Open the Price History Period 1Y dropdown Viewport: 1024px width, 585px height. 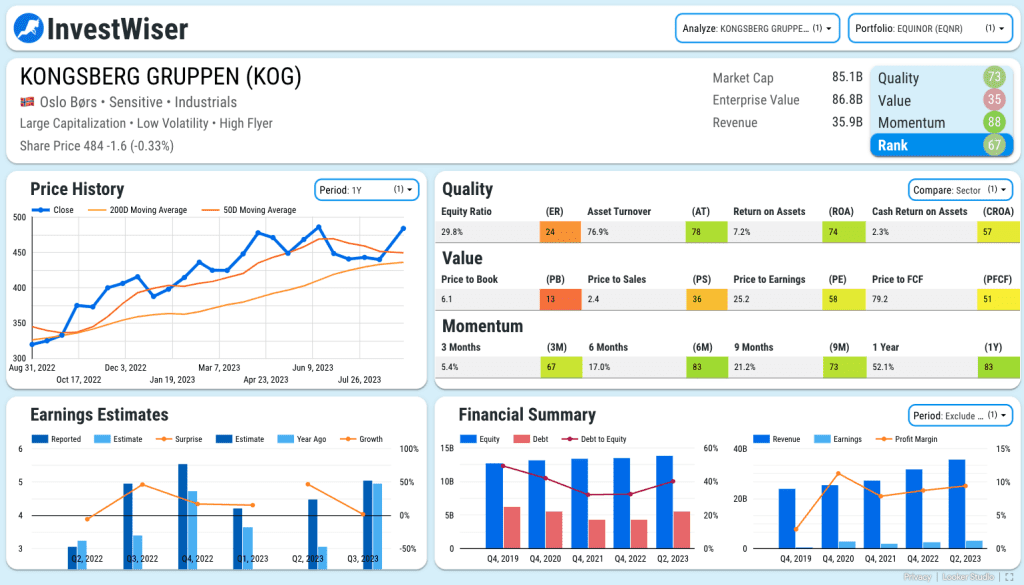click(366, 190)
